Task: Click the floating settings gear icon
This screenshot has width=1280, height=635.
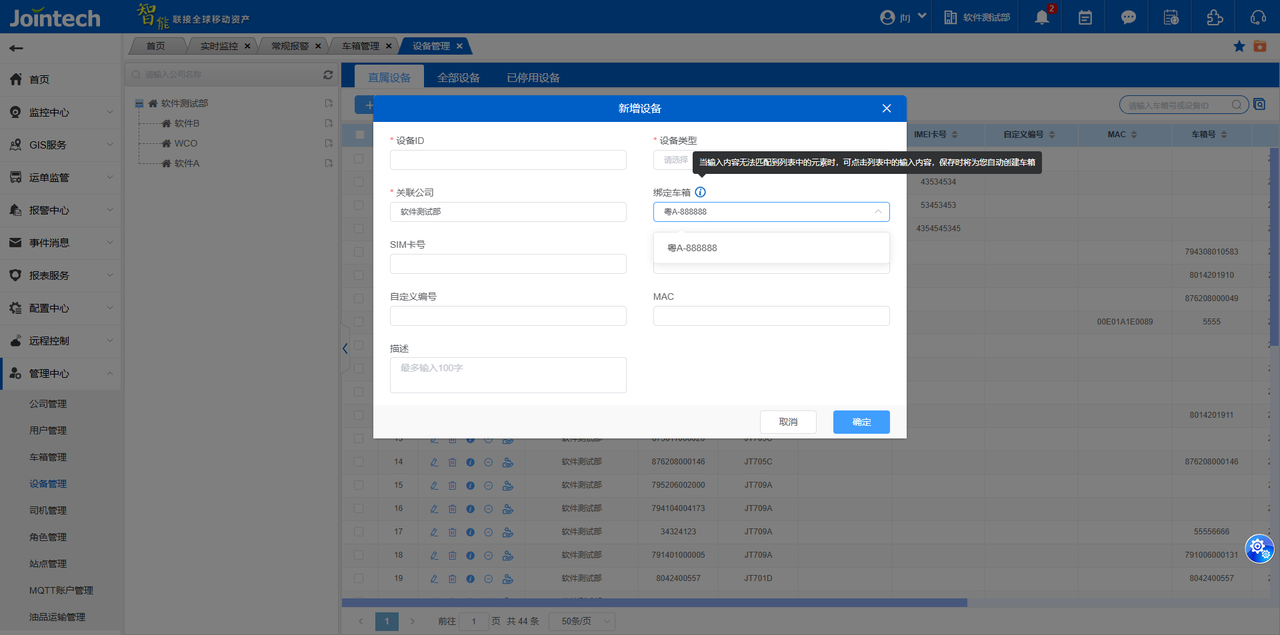Action: tap(1258, 546)
